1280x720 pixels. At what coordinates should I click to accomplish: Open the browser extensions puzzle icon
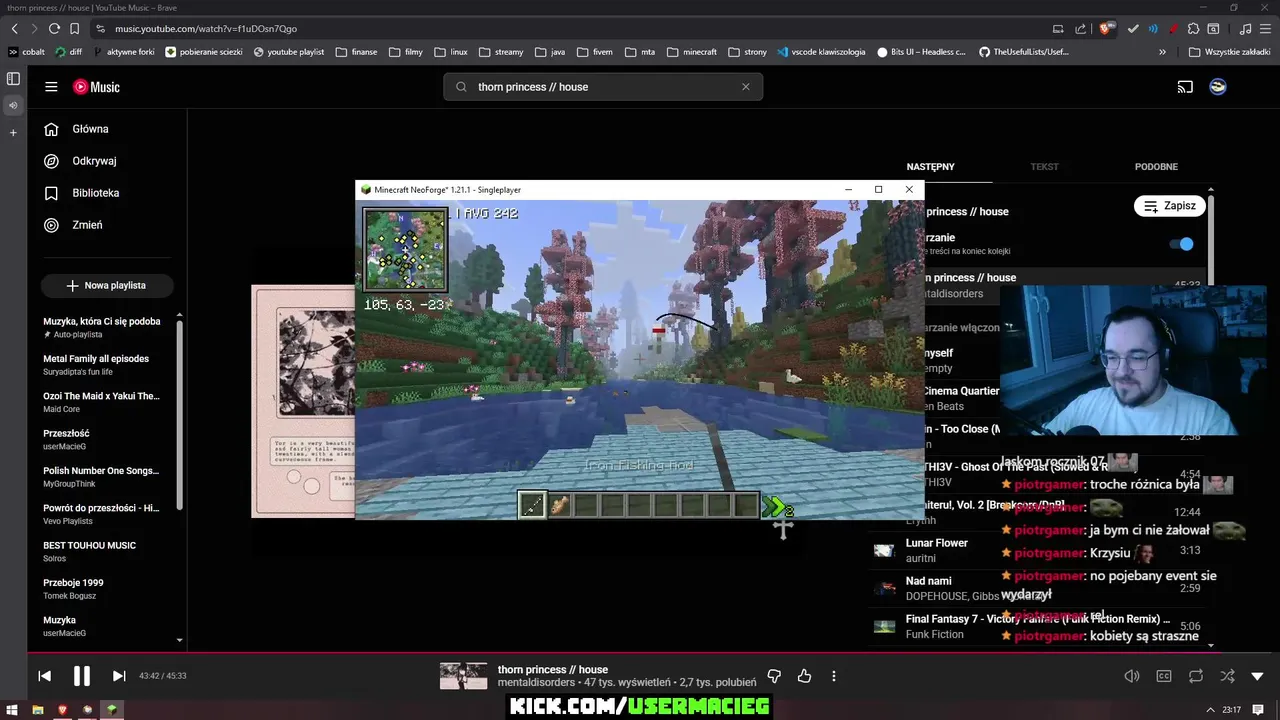point(1193,29)
